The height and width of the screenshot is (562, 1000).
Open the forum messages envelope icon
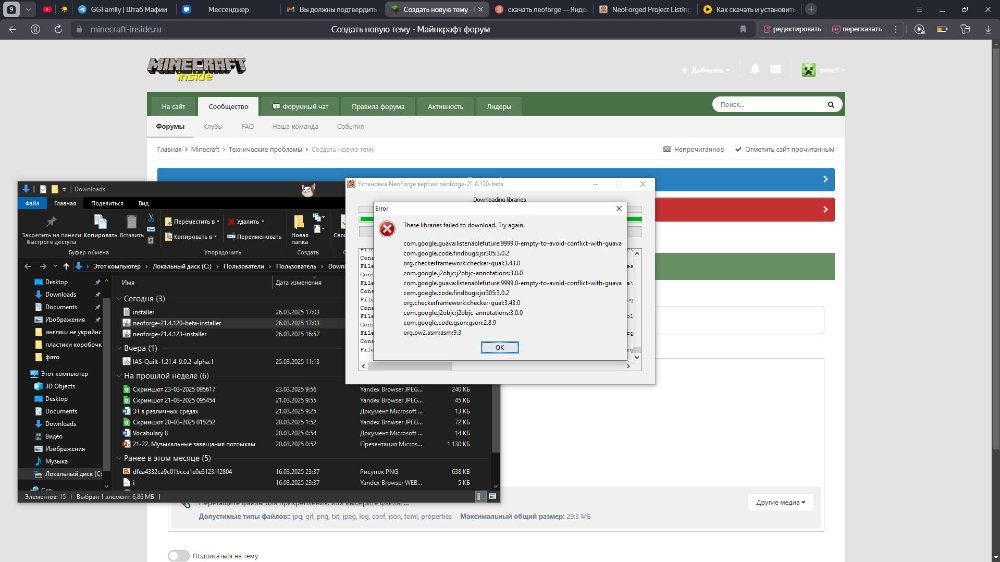pyautogui.click(x=776, y=69)
